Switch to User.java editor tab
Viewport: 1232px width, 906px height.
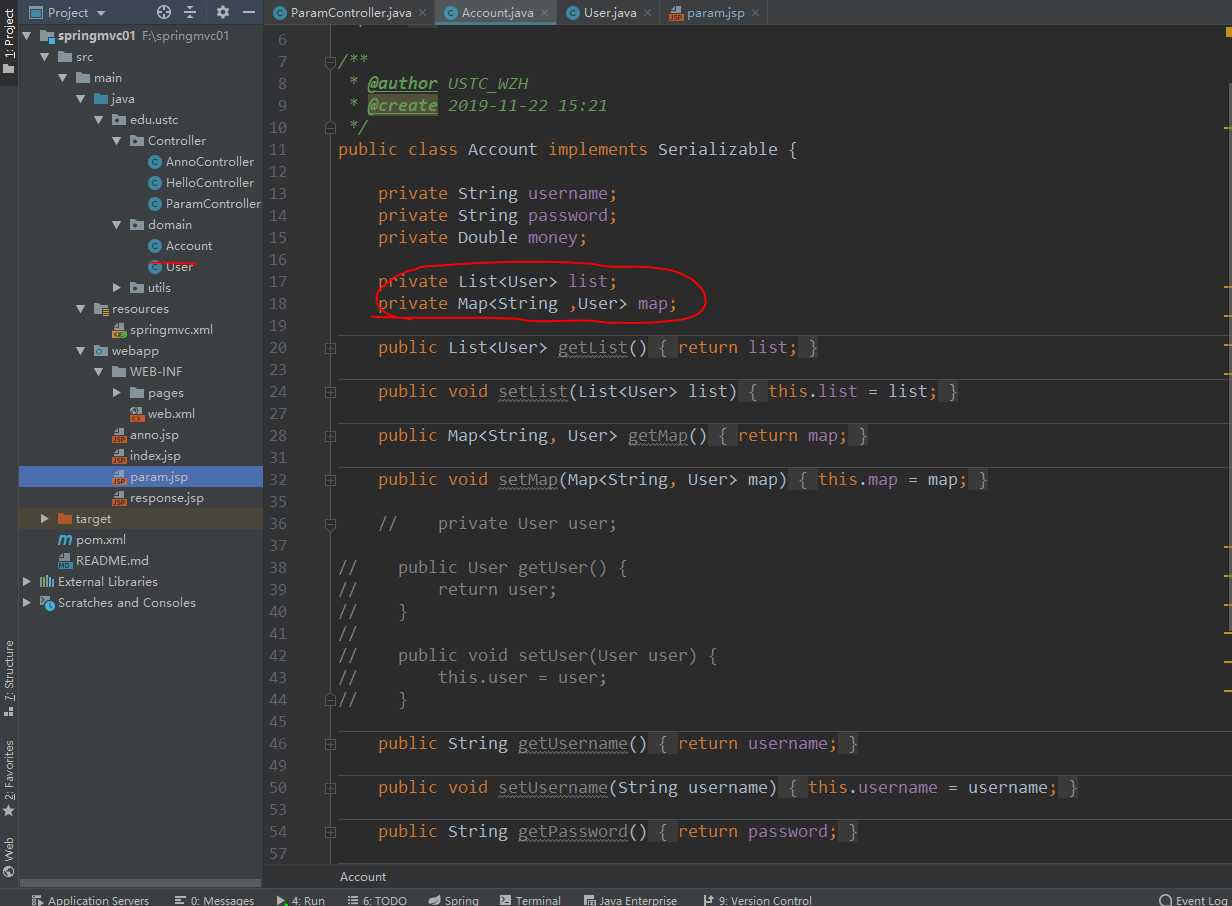(610, 13)
